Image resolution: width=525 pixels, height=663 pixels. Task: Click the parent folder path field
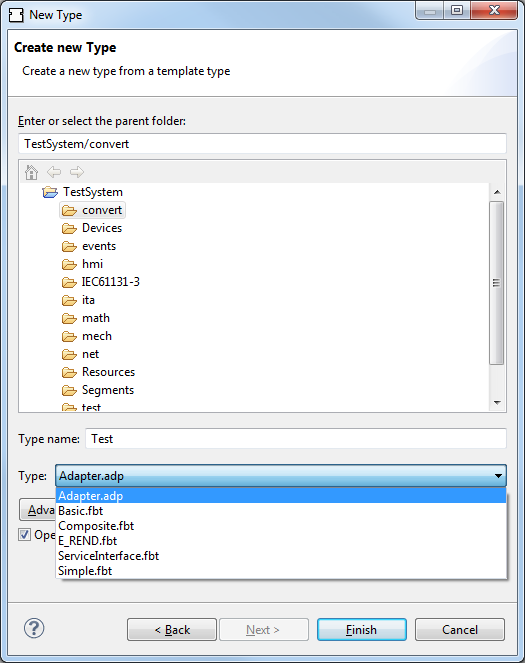pos(262,144)
